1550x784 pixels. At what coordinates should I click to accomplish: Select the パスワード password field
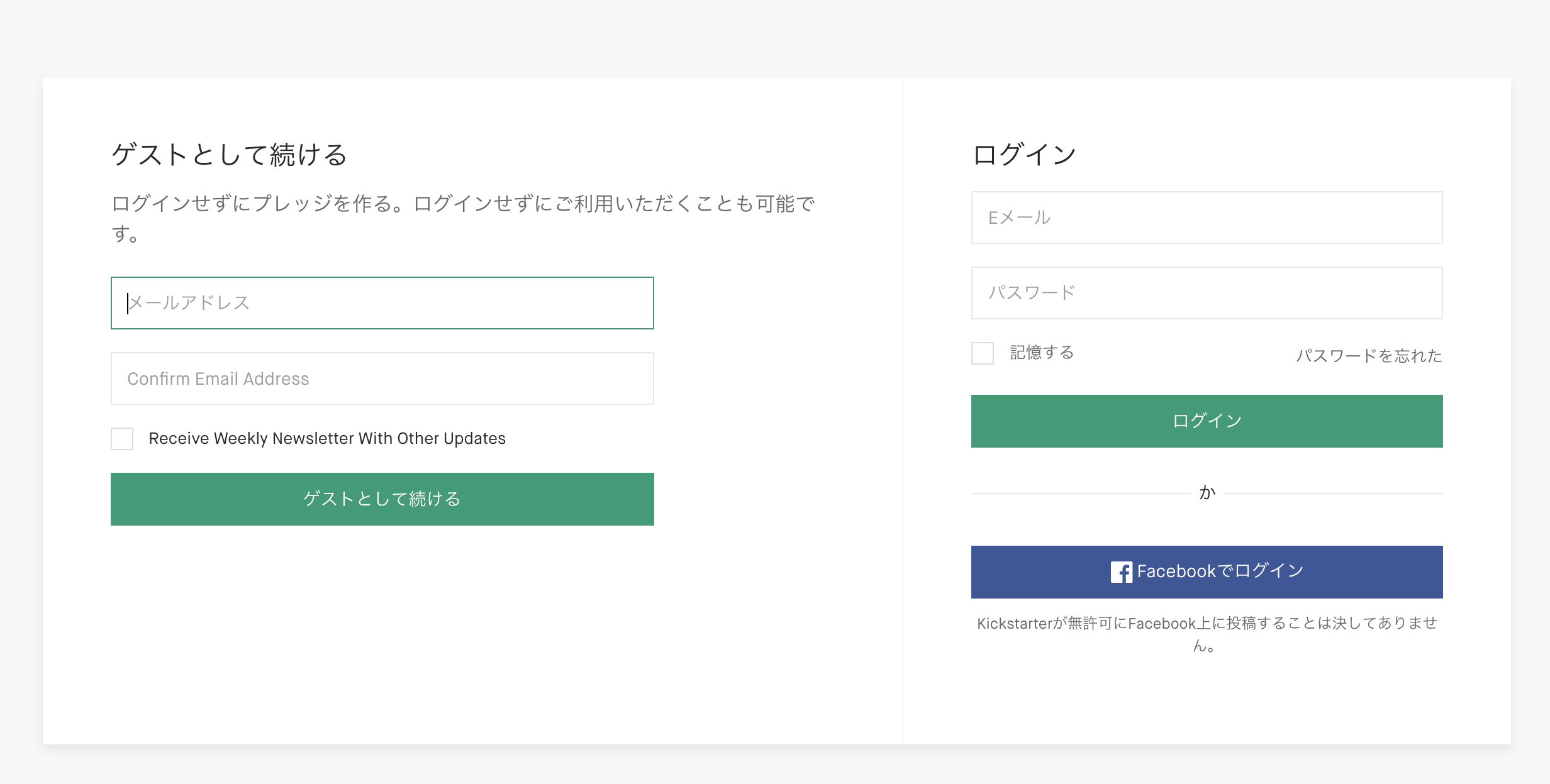(1207, 293)
